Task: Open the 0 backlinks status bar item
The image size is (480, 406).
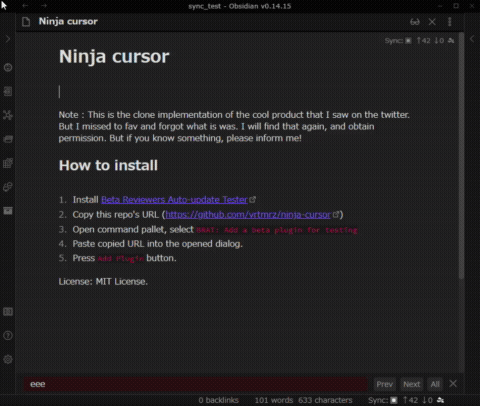Action: pos(219,400)
